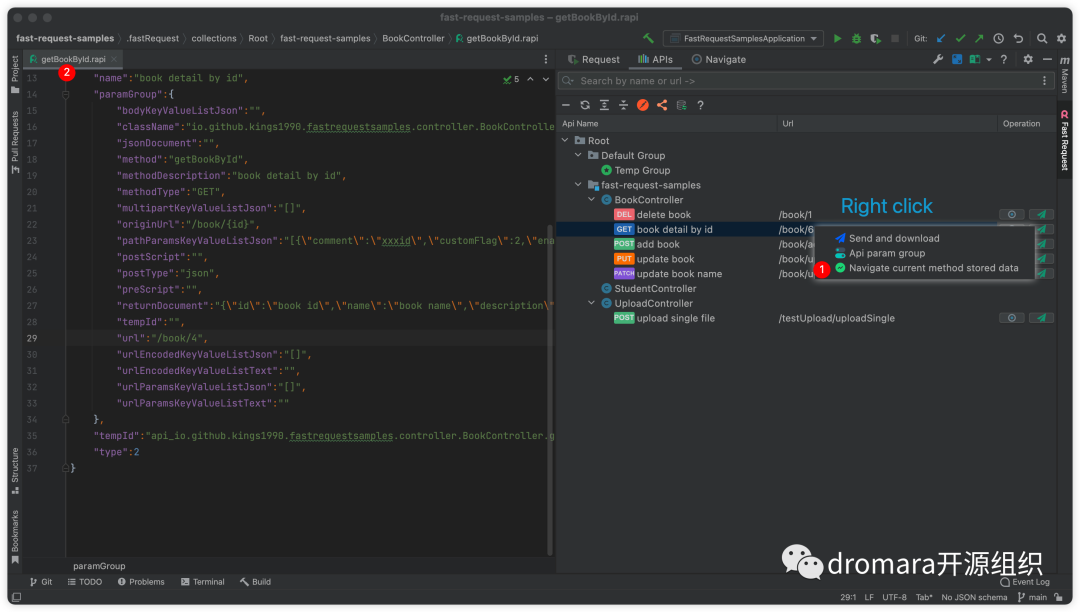Open the Build tool window
This screenshot has width=1080, height=612.
point(255,582)
